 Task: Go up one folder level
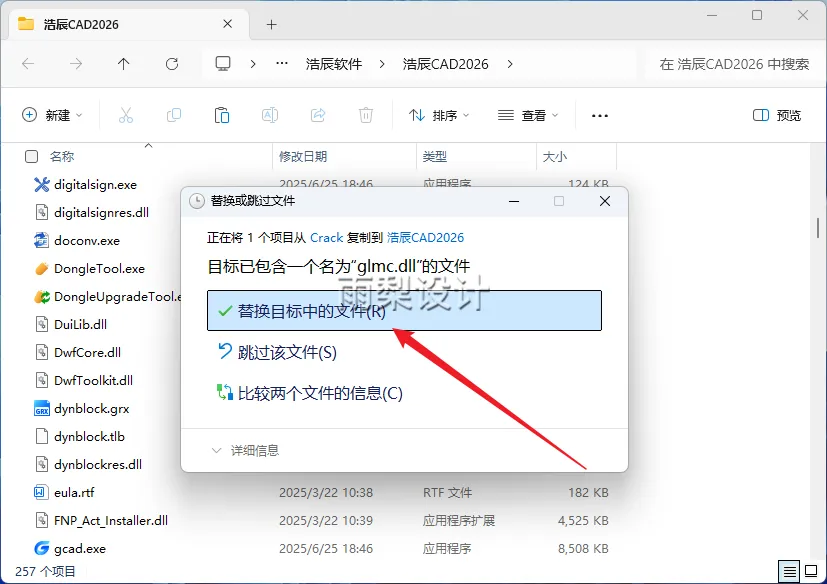click(123, 64)
